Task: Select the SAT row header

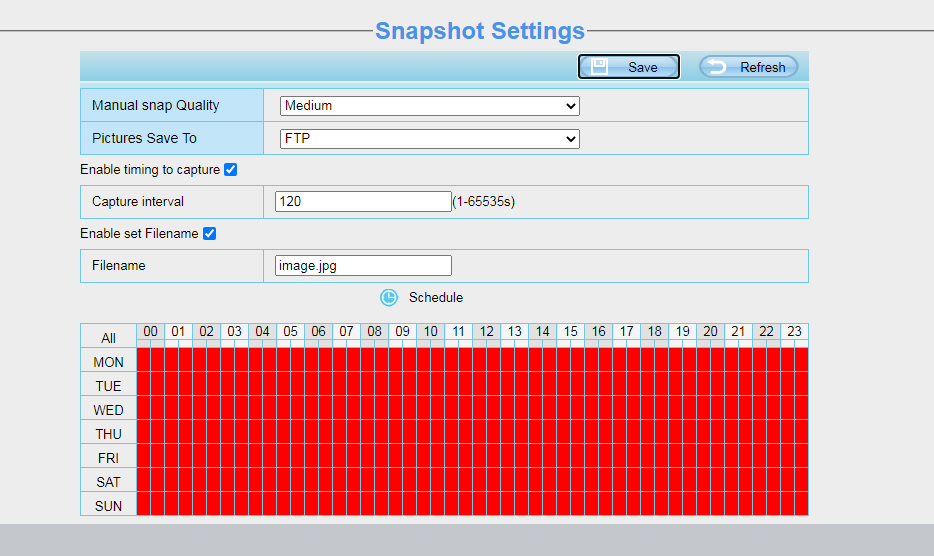Action: coord(108,482)
